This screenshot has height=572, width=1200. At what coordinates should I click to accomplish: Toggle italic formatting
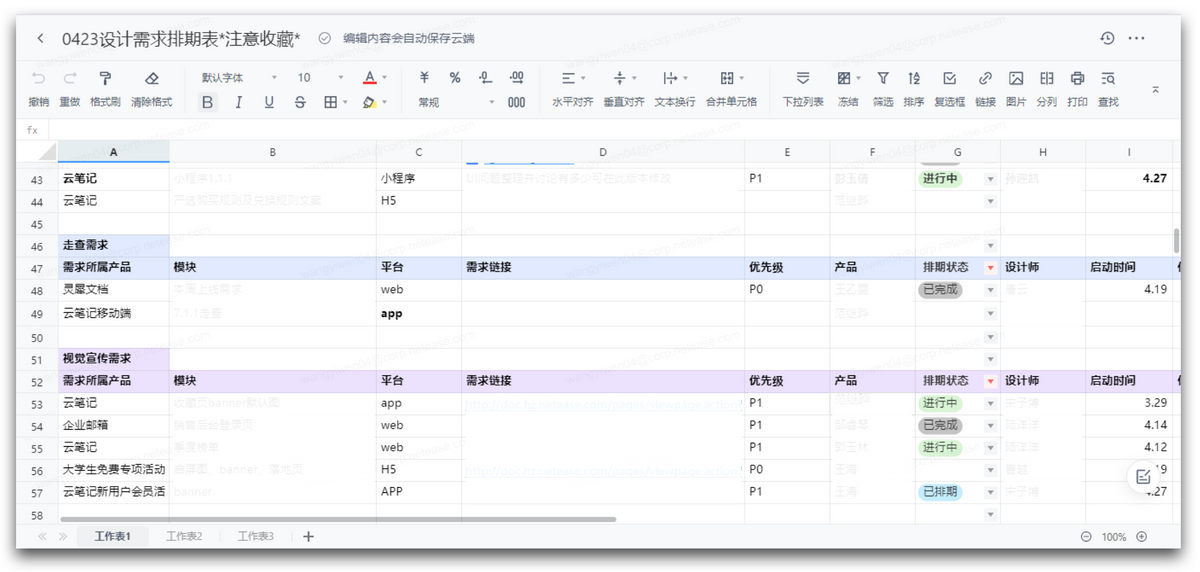238,102
